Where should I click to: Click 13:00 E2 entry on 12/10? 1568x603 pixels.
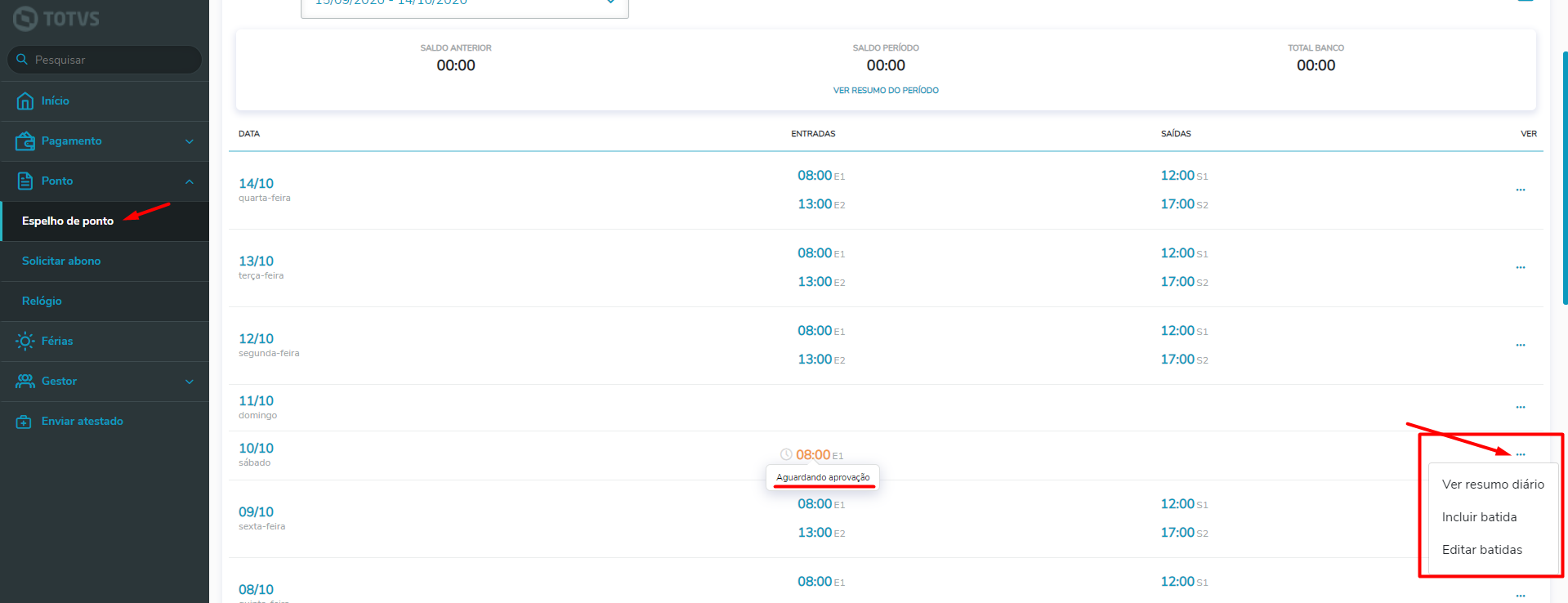point(821,360)
